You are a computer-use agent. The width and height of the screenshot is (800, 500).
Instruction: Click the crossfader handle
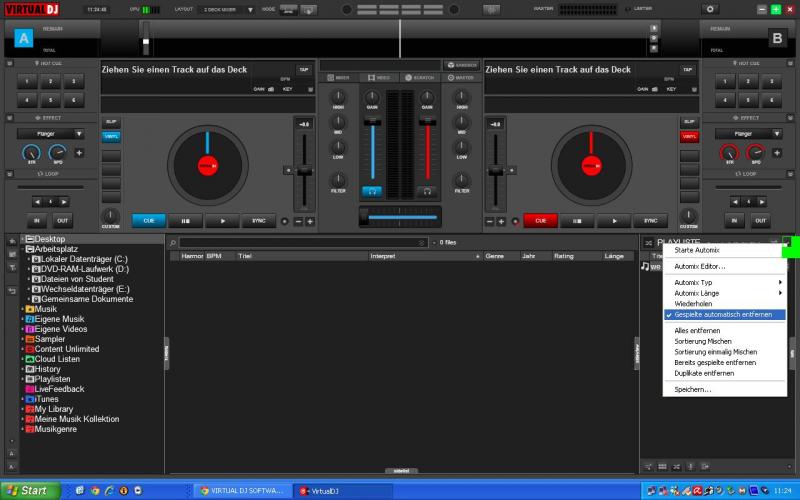364,217
